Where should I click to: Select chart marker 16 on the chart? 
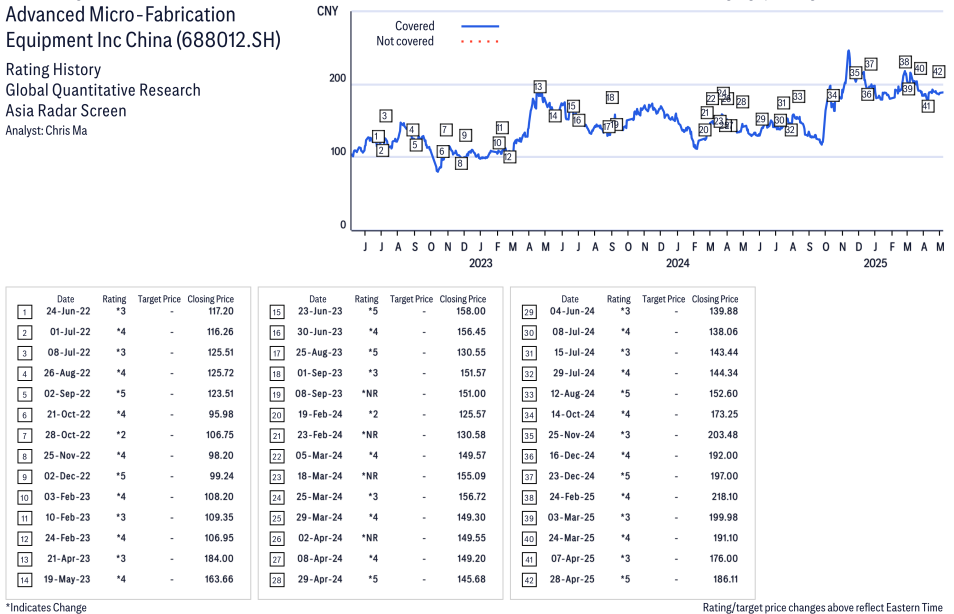pyautogui.click(x=578, y=120)
